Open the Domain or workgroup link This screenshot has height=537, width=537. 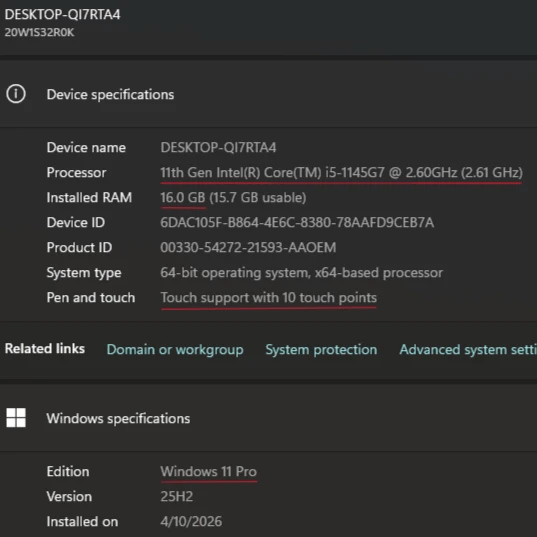[175, 349]
